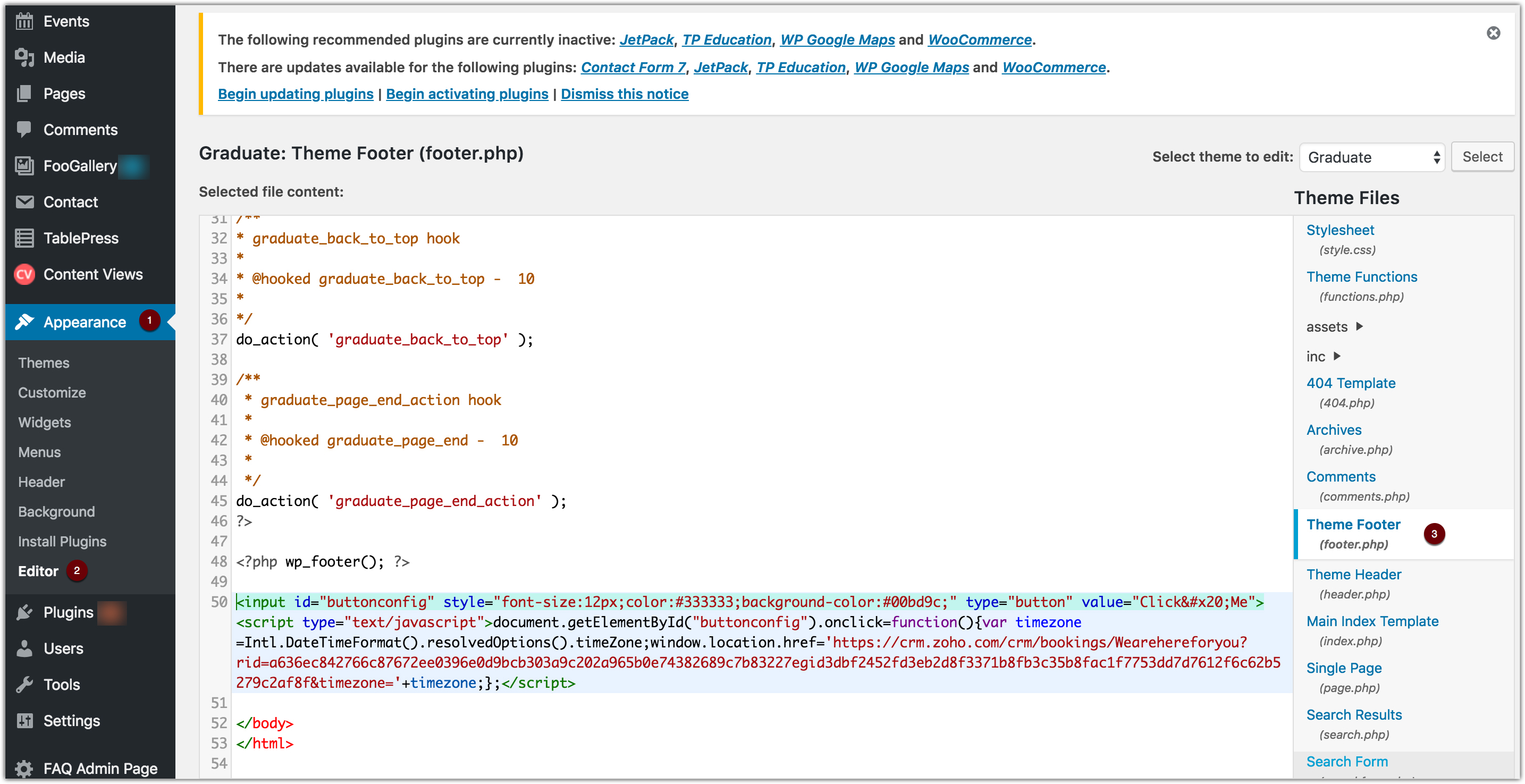The height and width of the screenshot is (784, 1525).
Task: Click the FooGallery sidebar icon
Action: coord(24,166)
